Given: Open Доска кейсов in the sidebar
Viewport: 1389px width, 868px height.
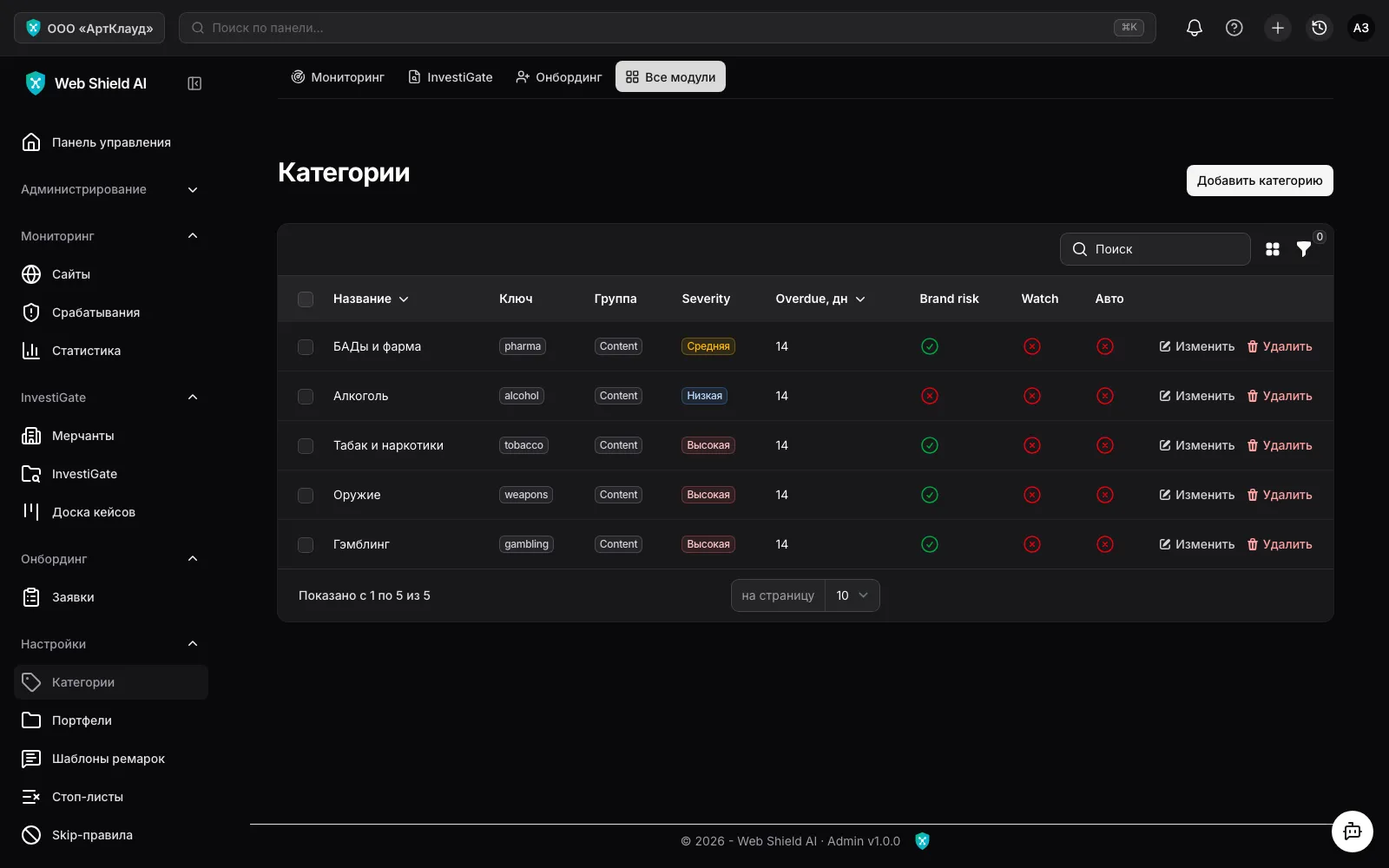Looking at the screenshot, I should (111, 512).
